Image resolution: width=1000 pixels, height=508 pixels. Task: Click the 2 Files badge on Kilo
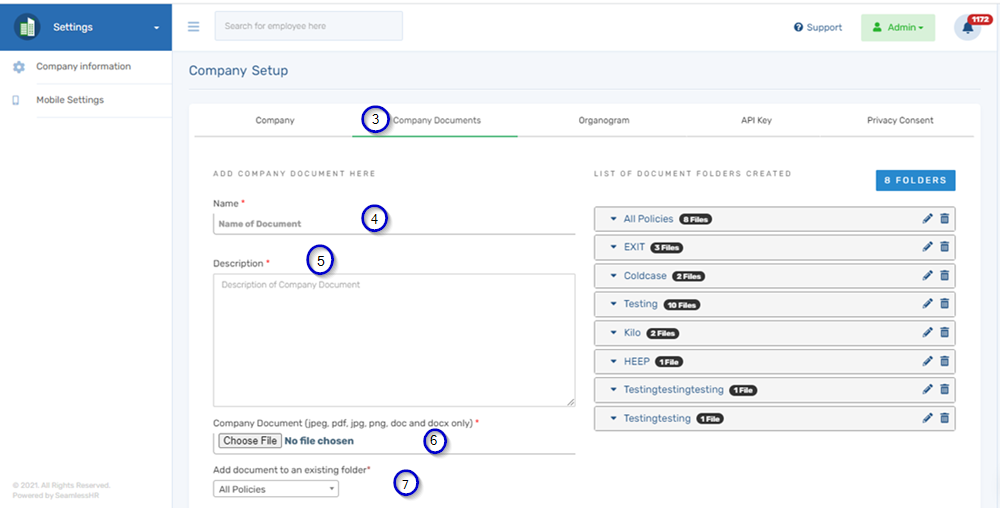(663, 333)
